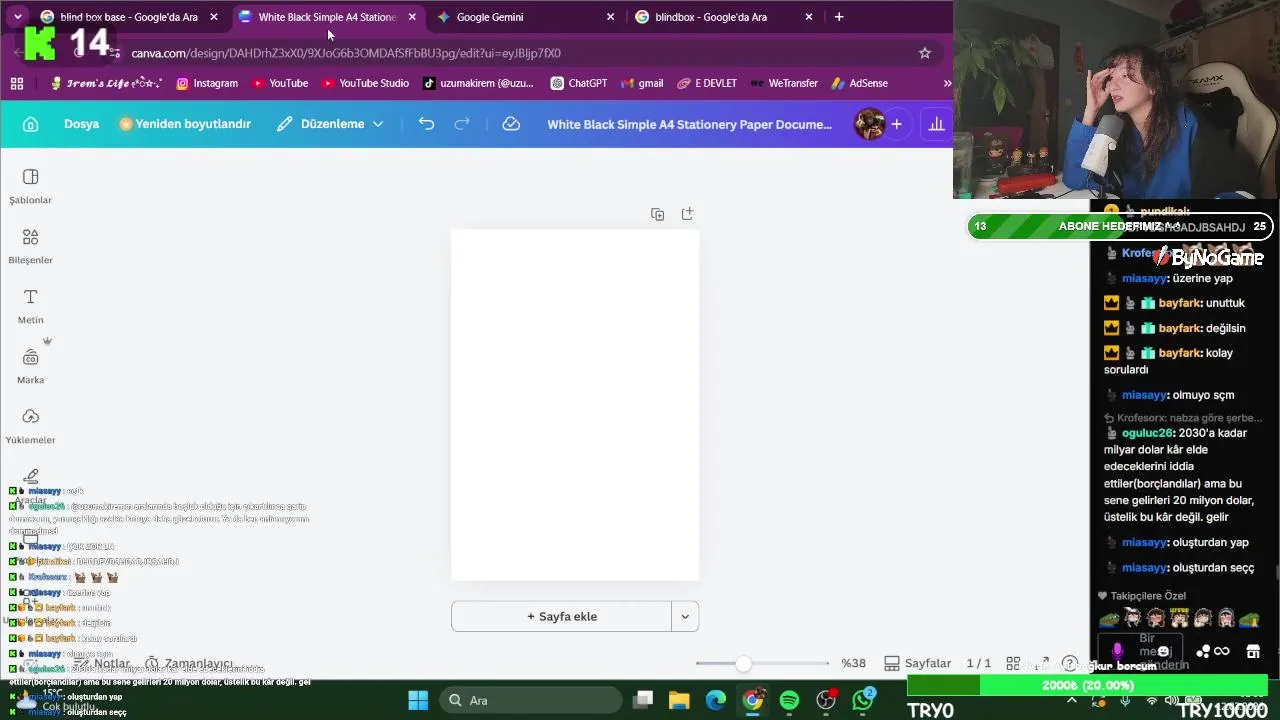Expand the Sayfa ekle options arrow
The width and height of the screenshot is (1280, 720).
pyautogui.click(x=685, y=616)
